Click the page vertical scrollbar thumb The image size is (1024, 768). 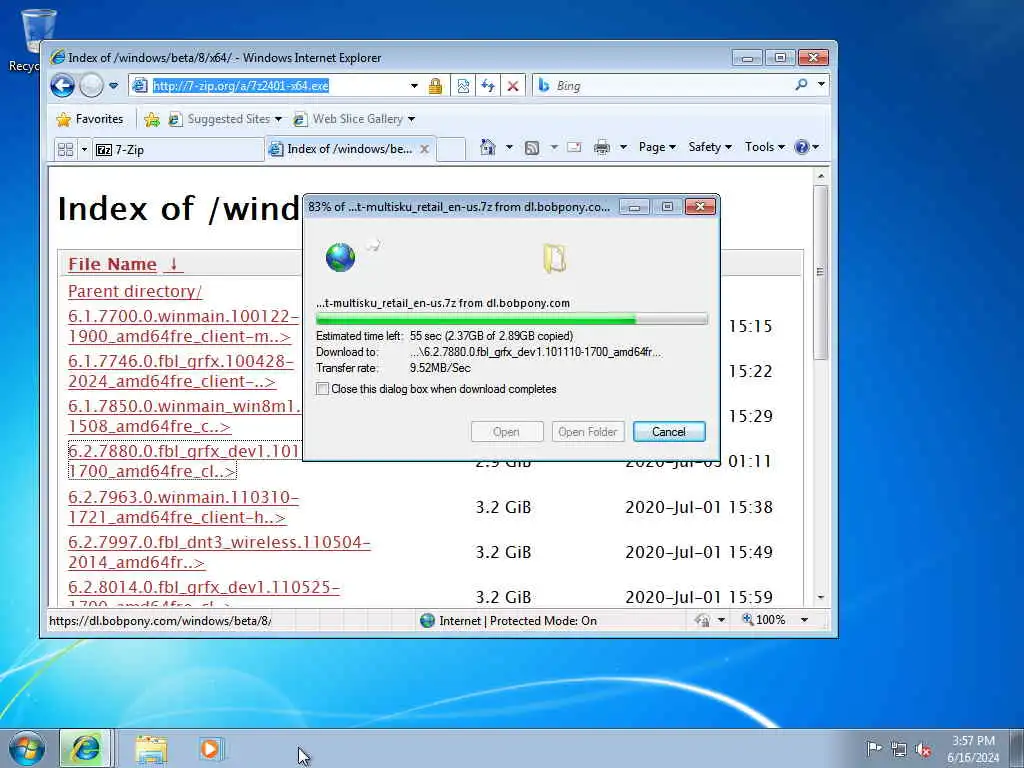tap(820, 272)
